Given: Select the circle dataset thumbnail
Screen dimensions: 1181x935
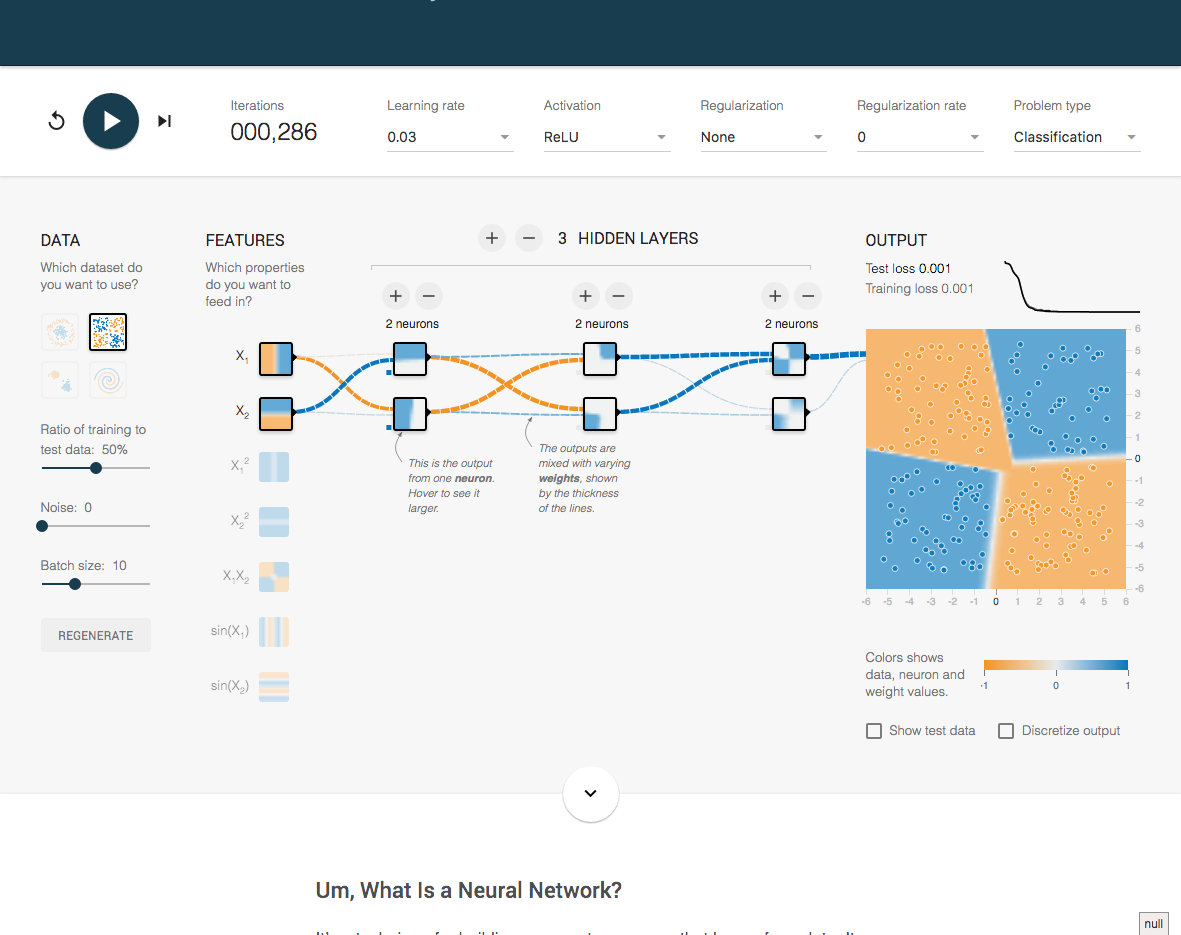Looking at the screenshot, I should 60,332.
